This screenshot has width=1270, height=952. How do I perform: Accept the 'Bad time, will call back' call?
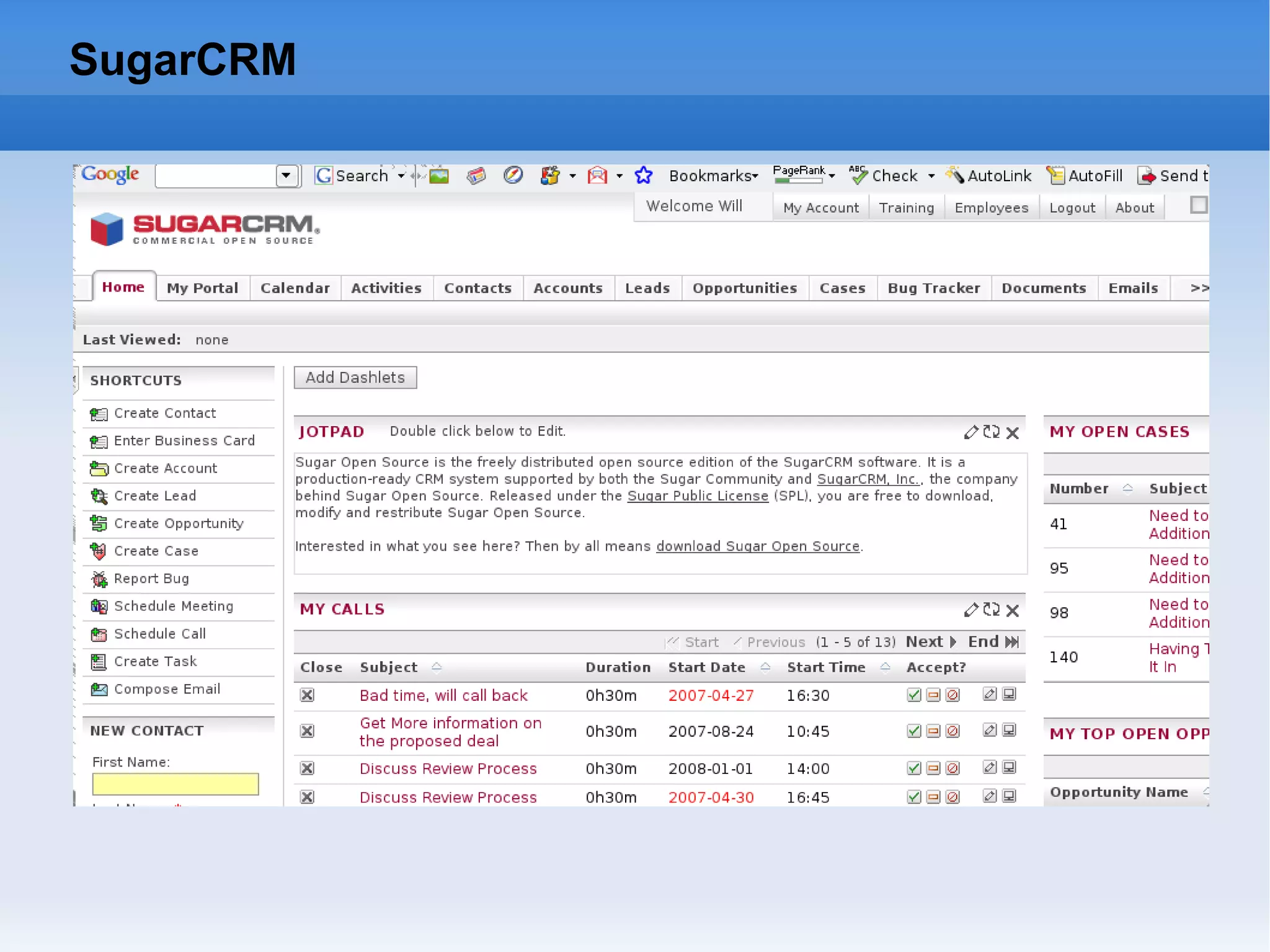[x=913, y=695]
